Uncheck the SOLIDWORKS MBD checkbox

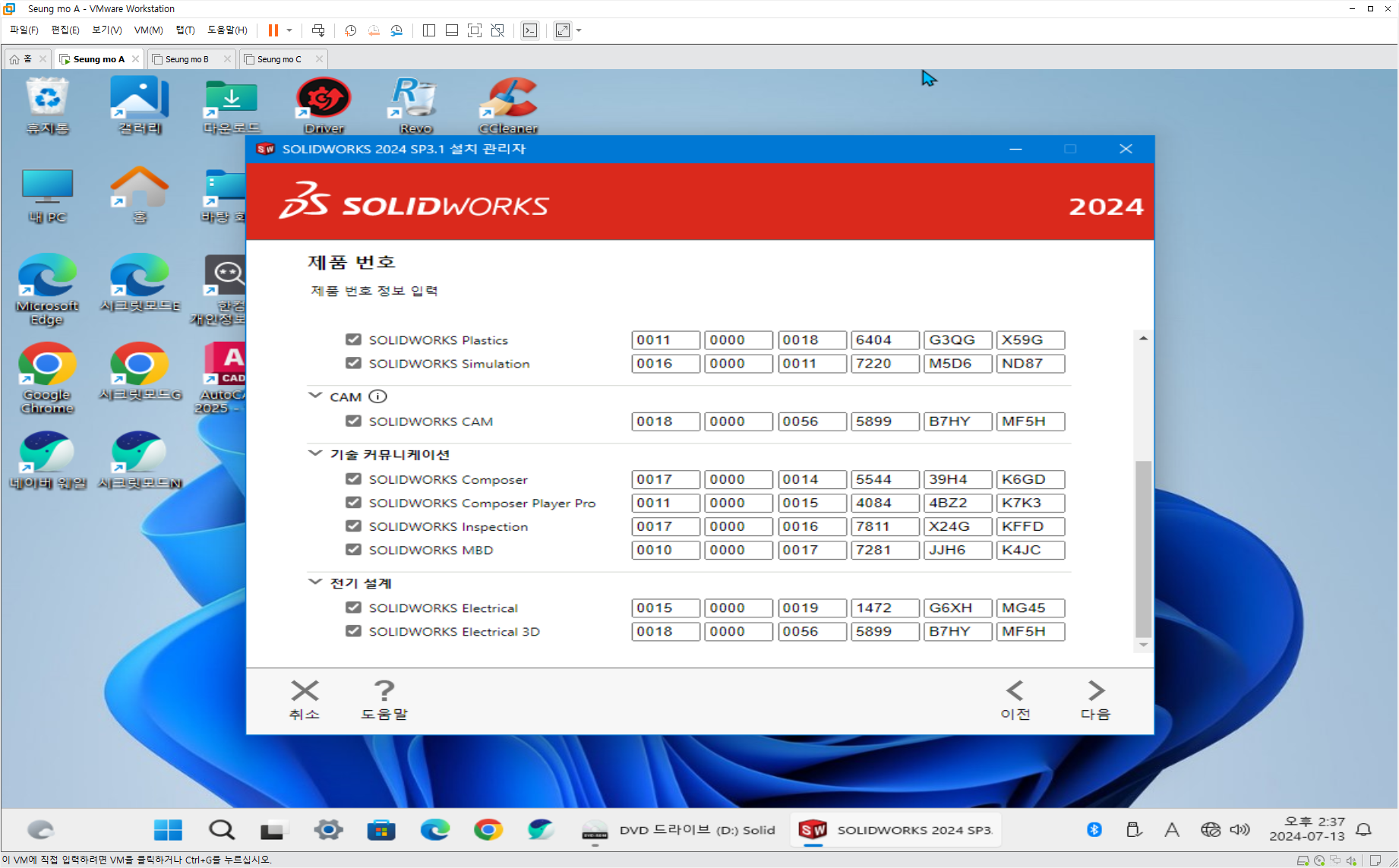point(353,550)
